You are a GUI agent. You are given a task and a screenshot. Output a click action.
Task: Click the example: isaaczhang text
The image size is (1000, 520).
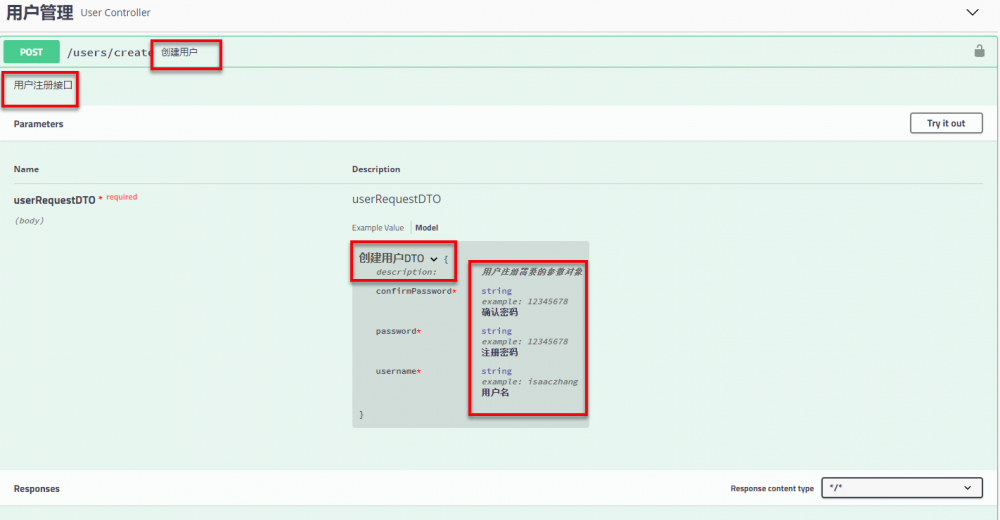[529, 382]
